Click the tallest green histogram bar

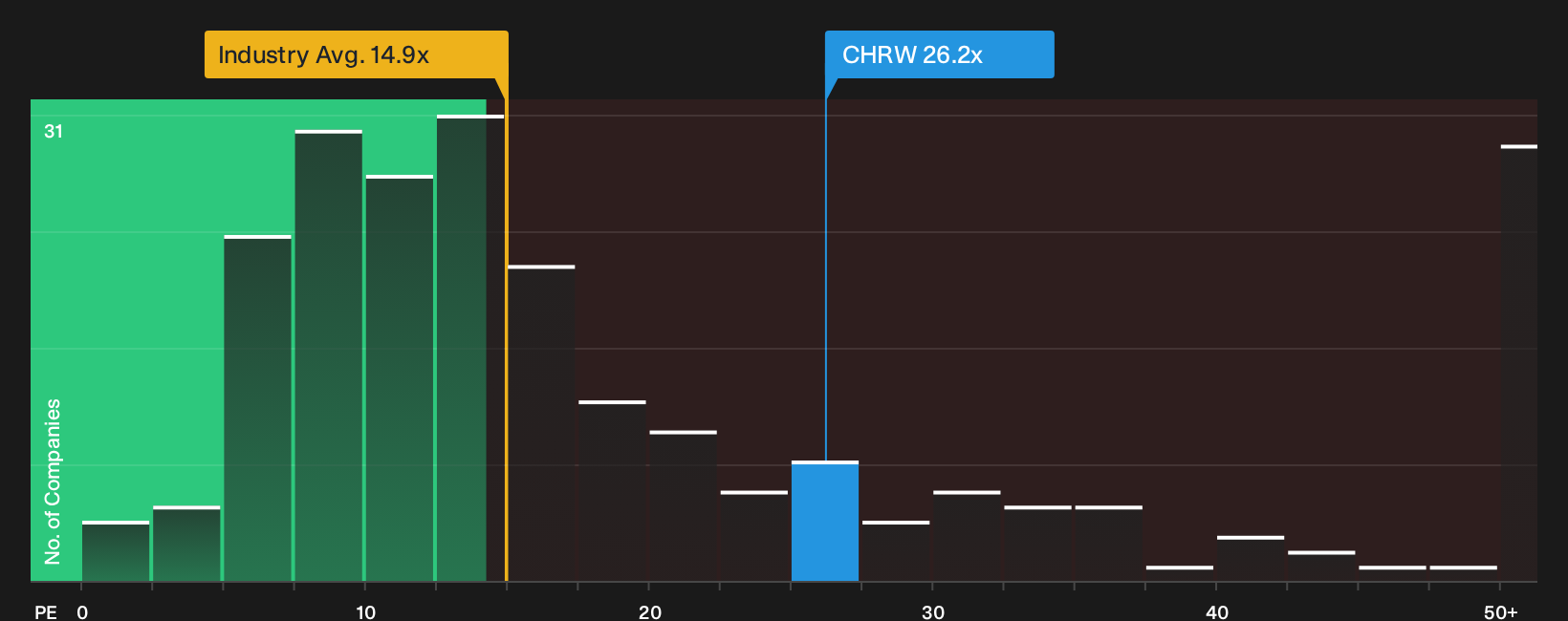pos(470,348)
